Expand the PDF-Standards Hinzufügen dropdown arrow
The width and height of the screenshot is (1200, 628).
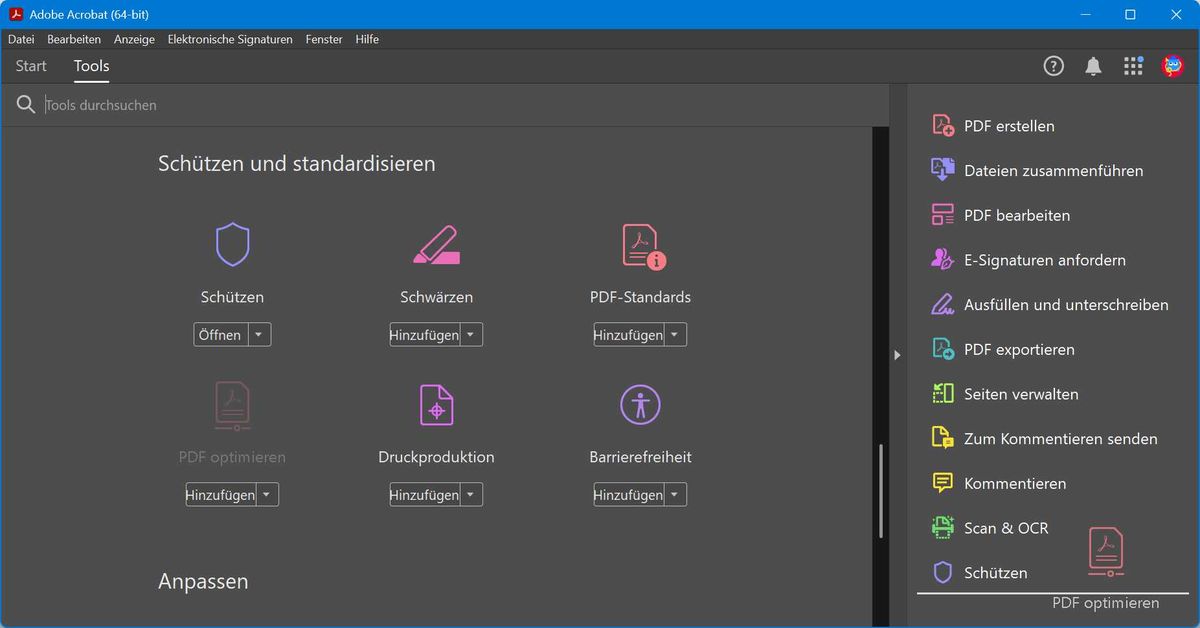(675, 335)
